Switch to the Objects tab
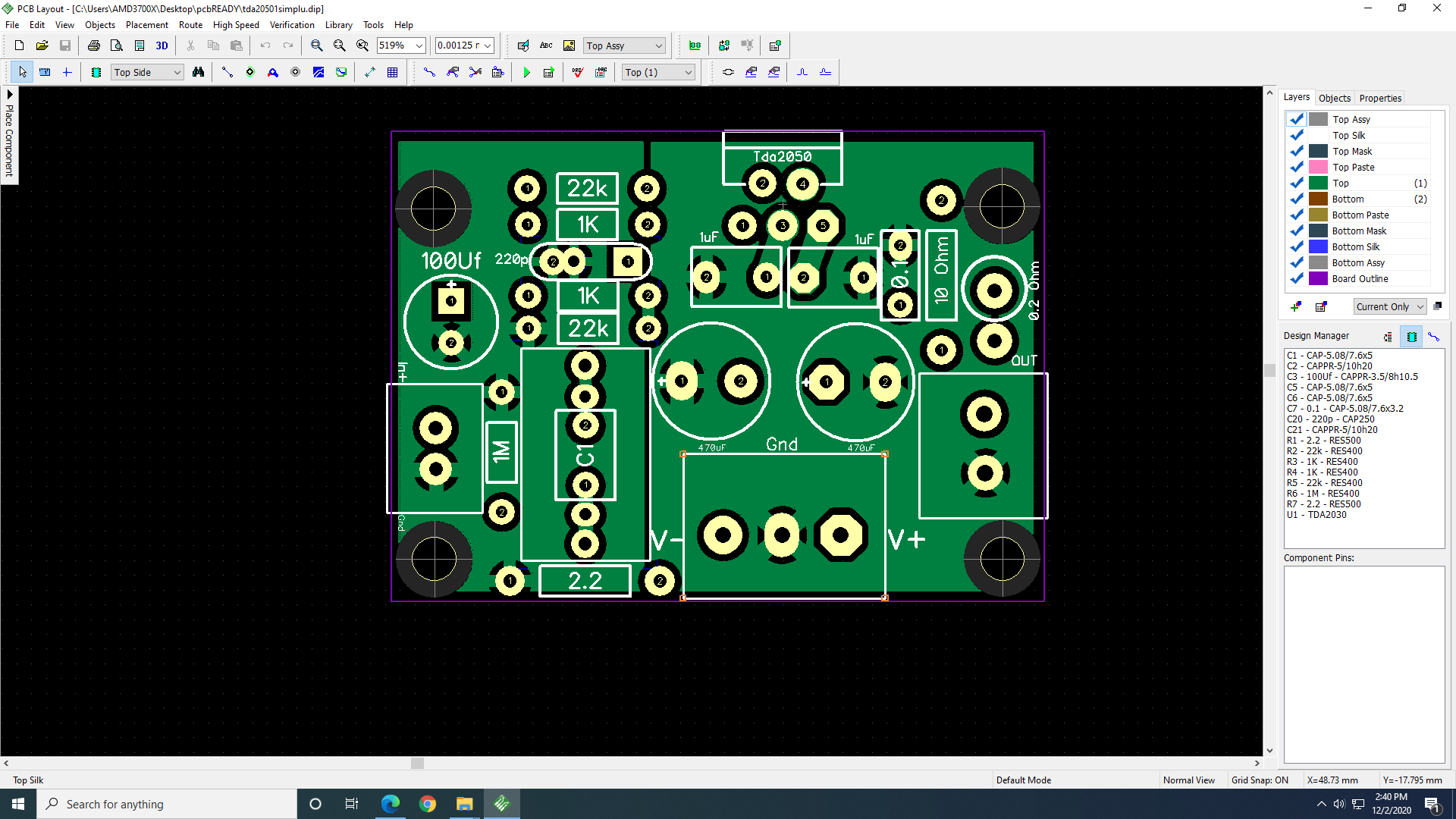The image size is (1456, 819). pos(1334,98)
